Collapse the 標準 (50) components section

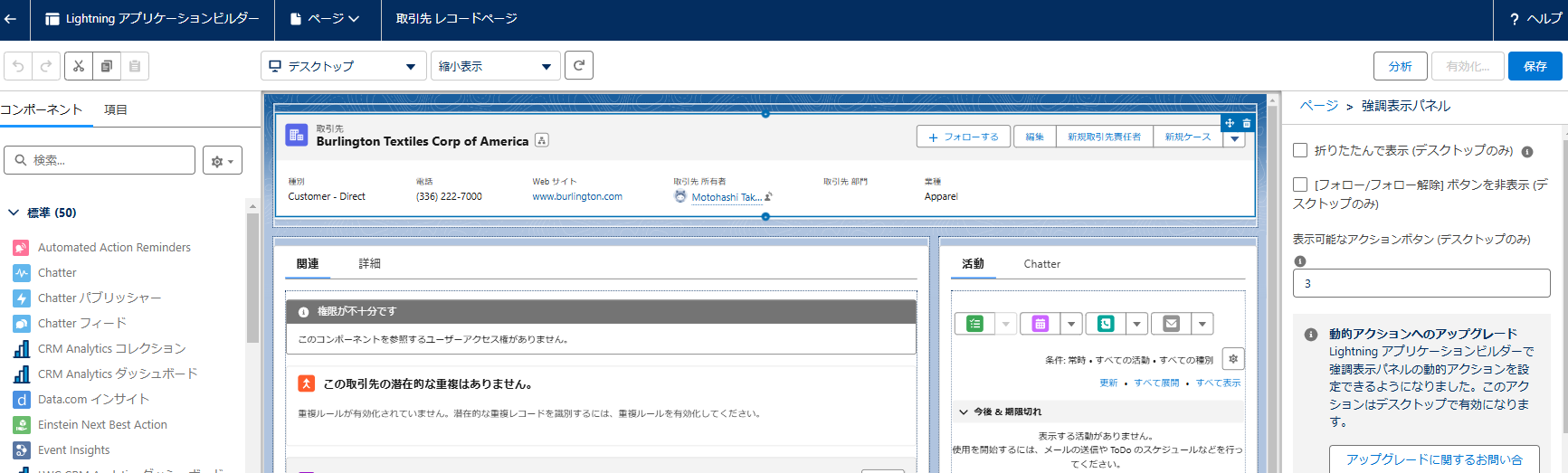click(x=14, y=213)
